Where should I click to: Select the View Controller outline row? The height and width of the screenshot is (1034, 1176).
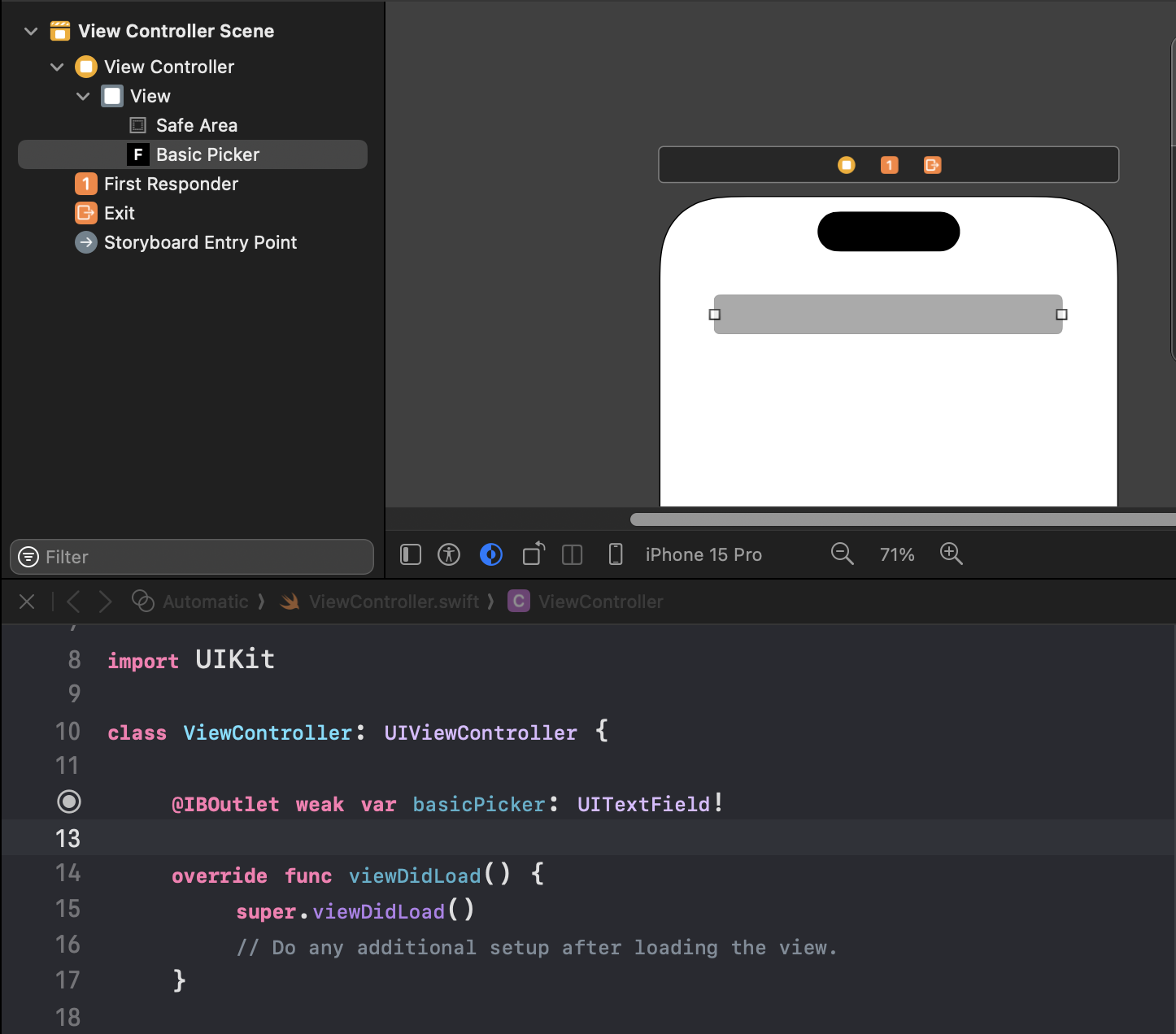(x=193, y=67)
